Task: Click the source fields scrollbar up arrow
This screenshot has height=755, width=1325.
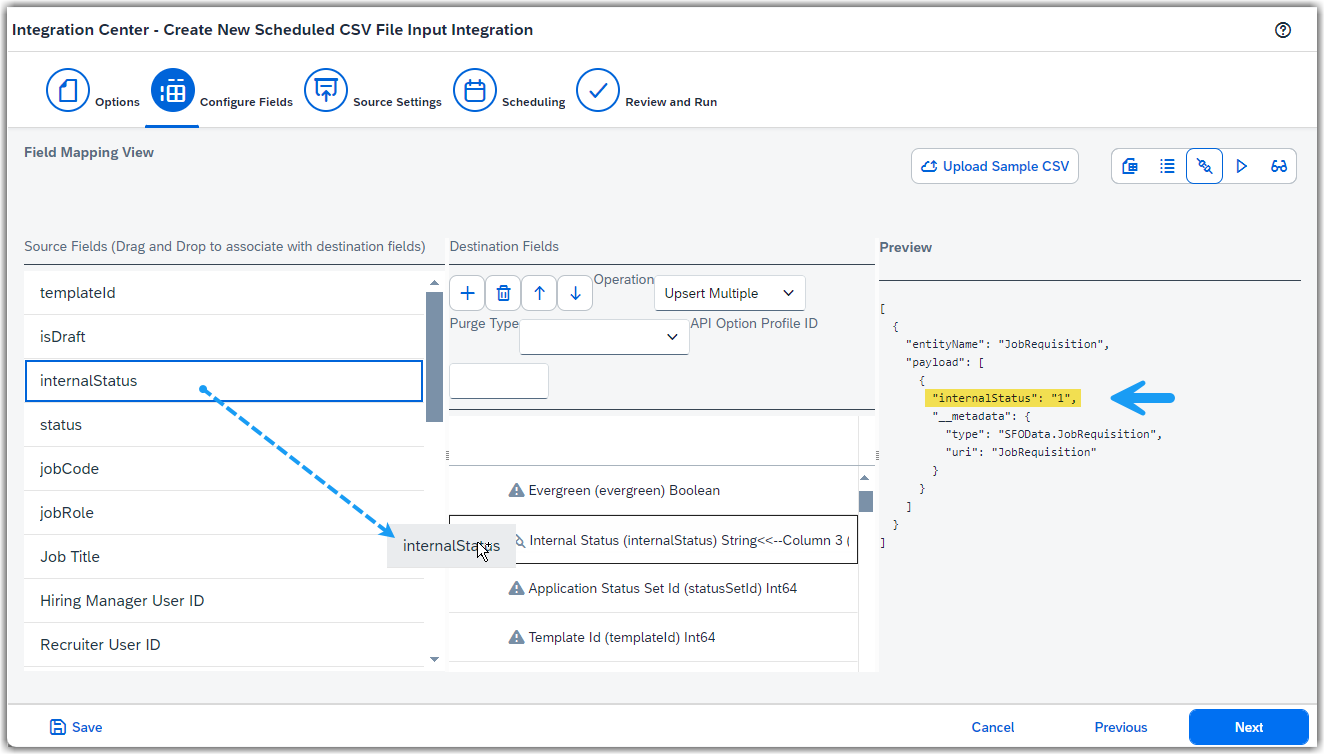Action: click(x=434, y=283)
